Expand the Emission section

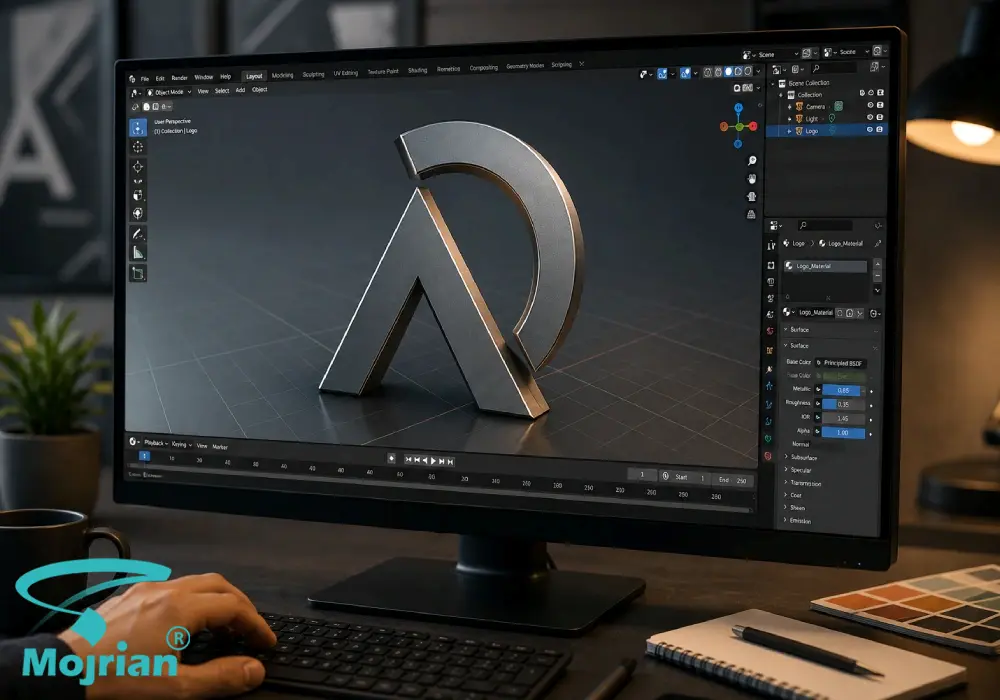[797, 521]
